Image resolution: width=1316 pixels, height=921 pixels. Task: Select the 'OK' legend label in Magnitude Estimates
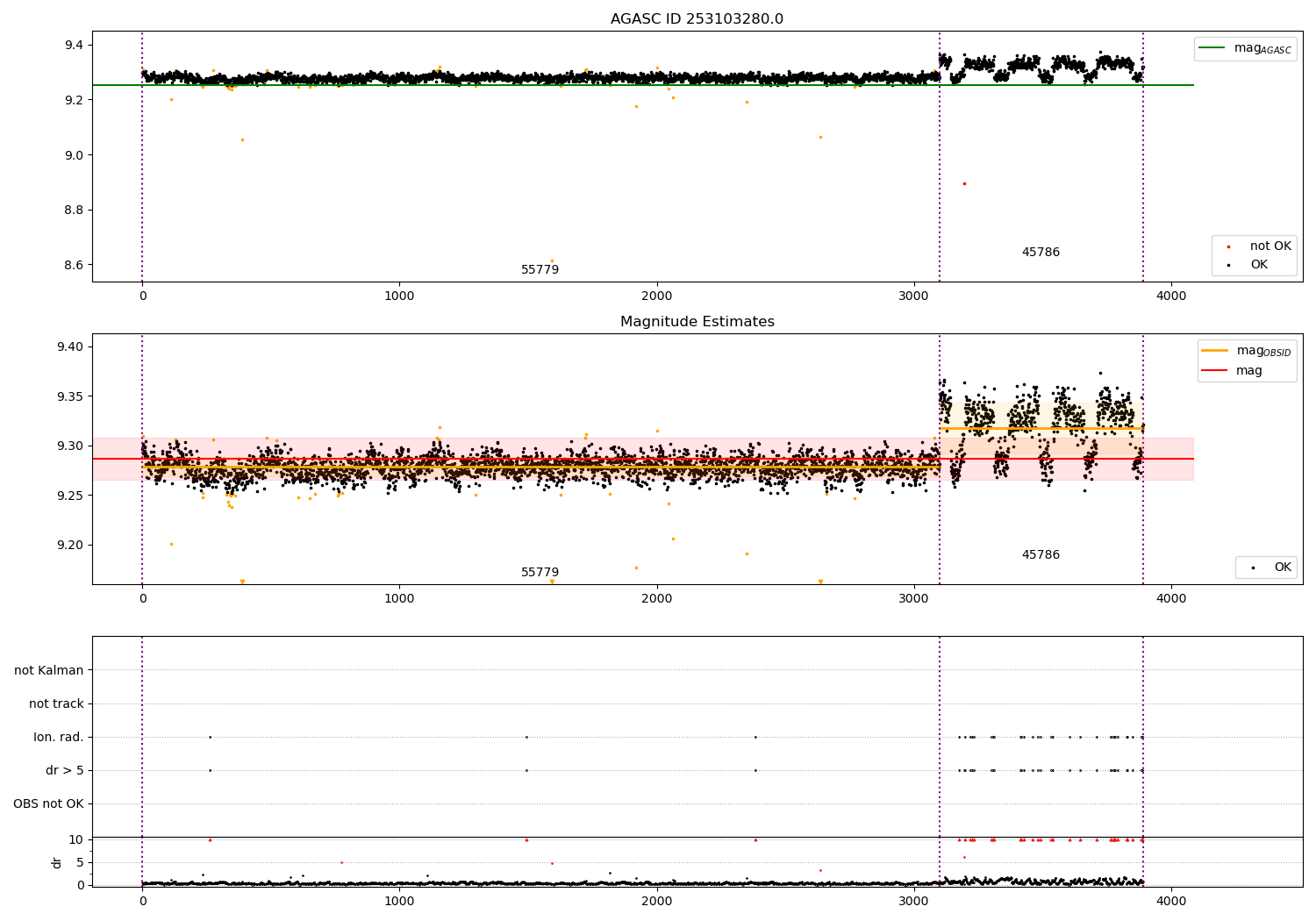1283,568
